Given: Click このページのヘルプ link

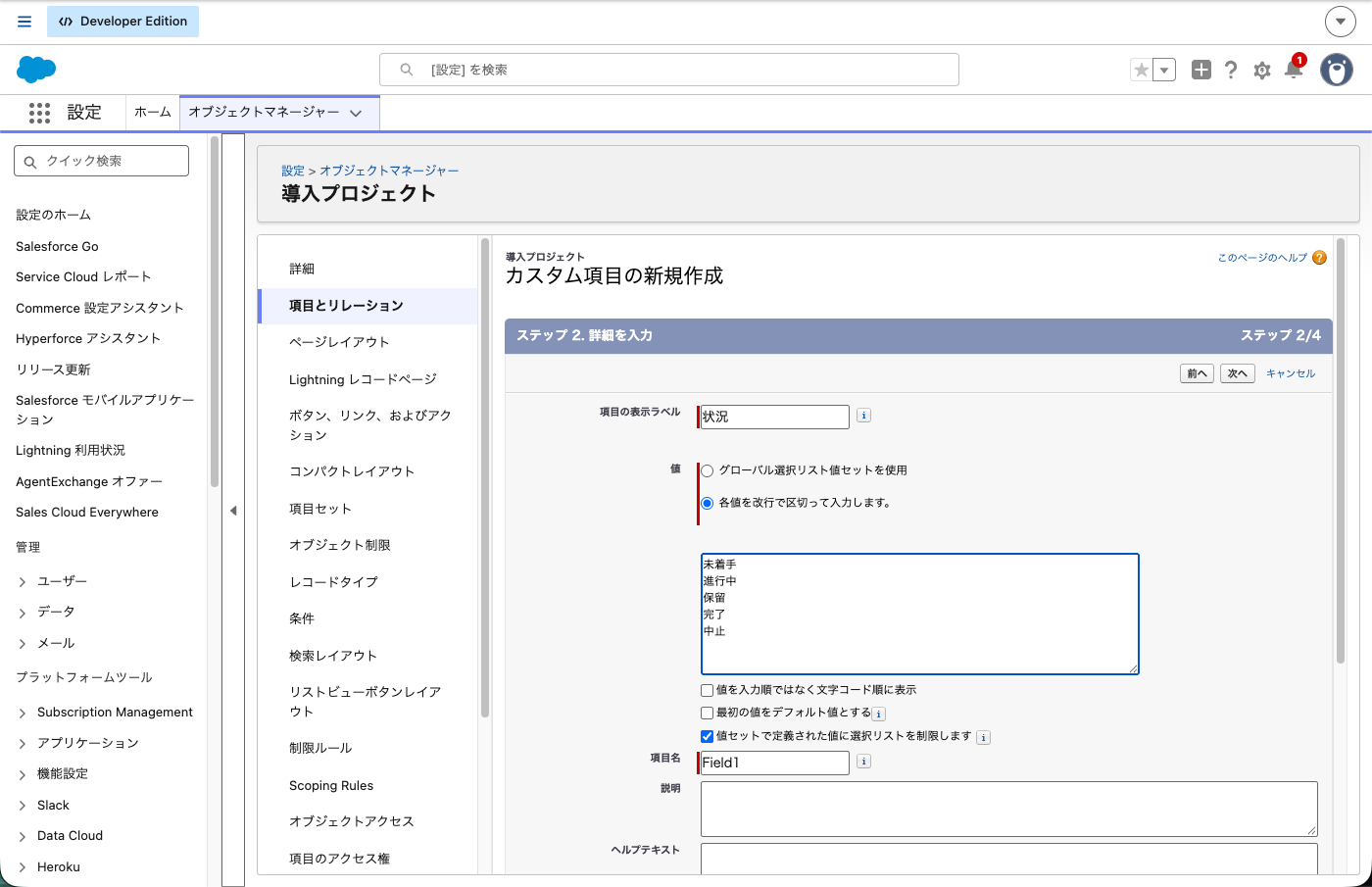Looking at the screenshot, I should (x=1262, y=258).
